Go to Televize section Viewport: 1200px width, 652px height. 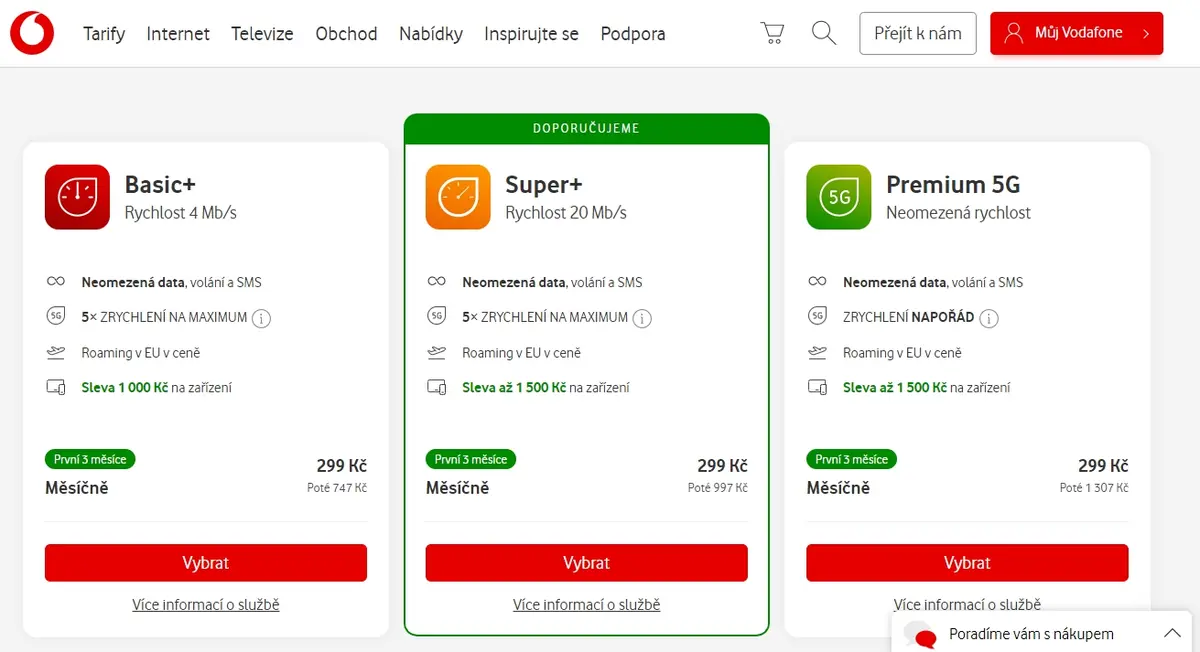262,34
